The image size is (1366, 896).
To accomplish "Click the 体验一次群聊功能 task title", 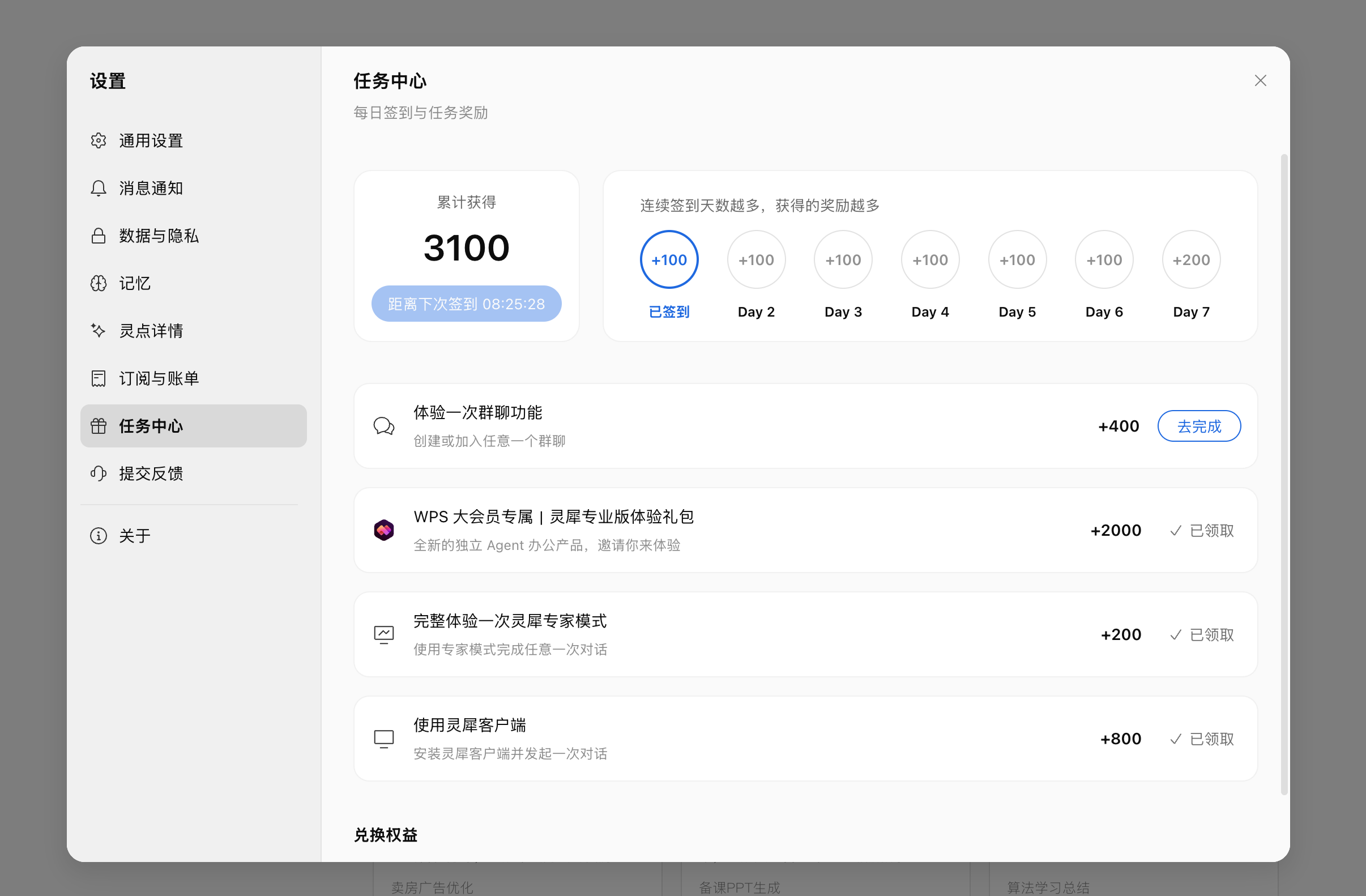I will pos(477,413).
